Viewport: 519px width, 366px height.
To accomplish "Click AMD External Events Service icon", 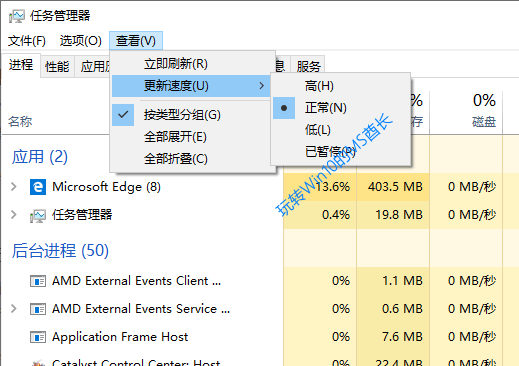I will point(38,309).
